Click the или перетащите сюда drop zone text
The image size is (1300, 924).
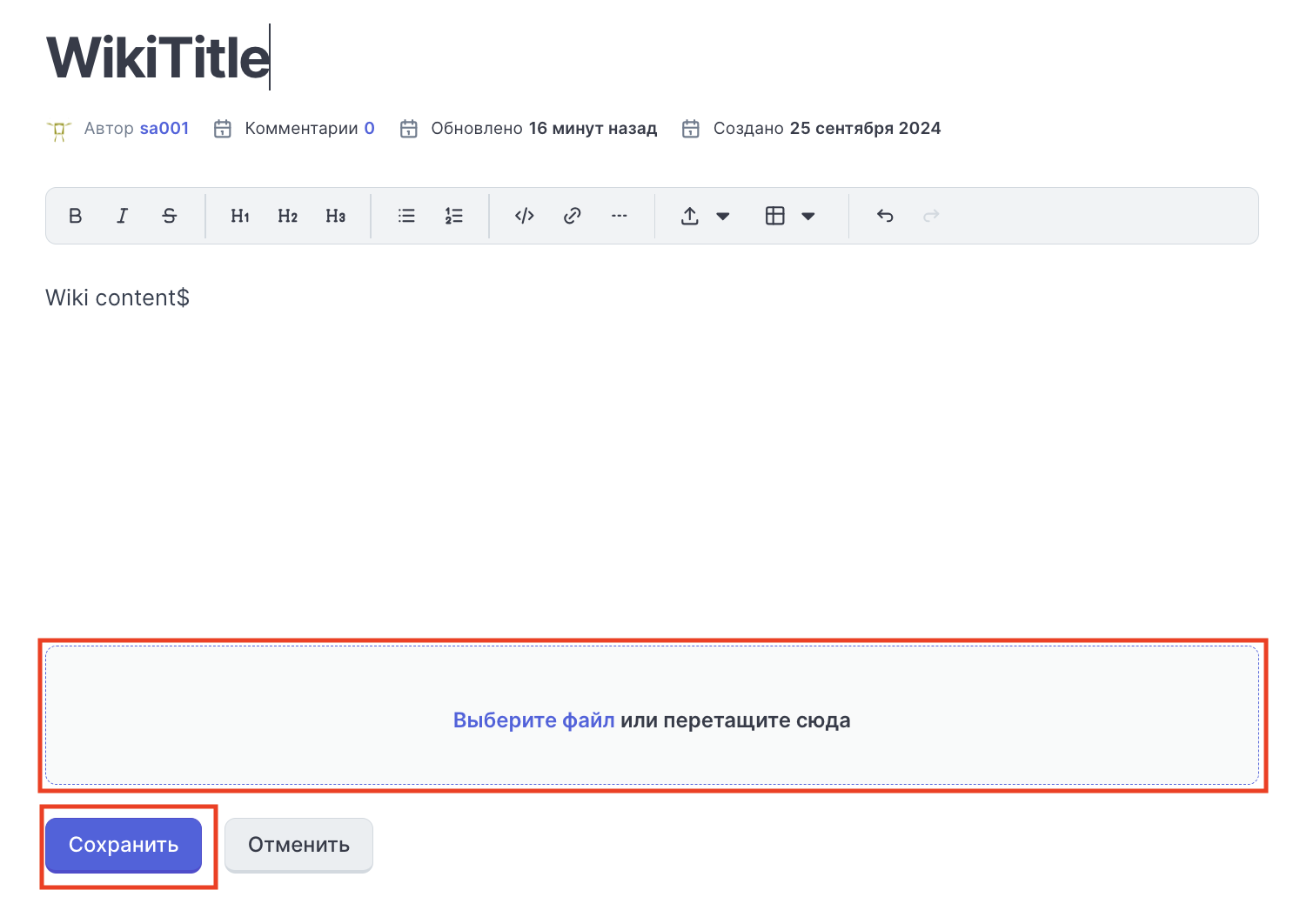tap(735, 720)
